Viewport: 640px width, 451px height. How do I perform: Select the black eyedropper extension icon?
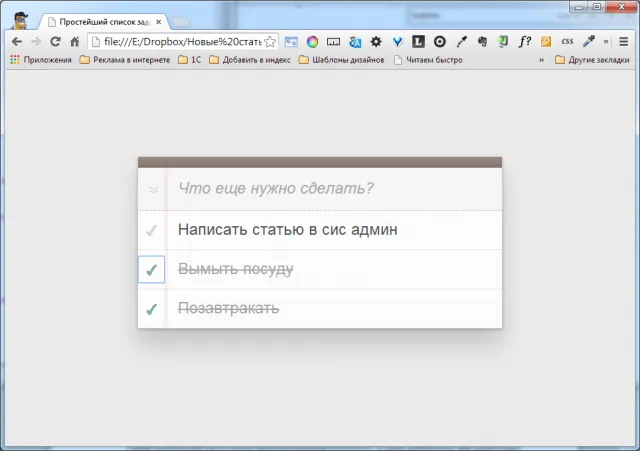click(461, 42)
